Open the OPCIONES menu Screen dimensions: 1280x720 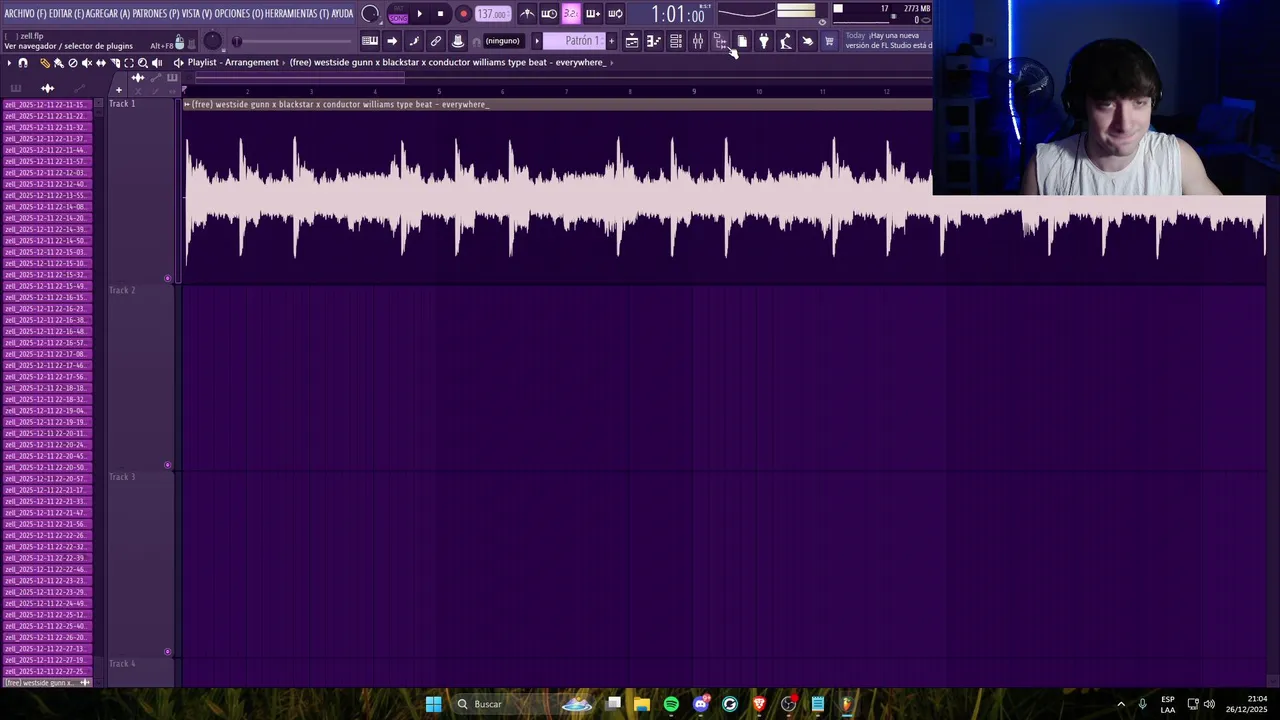click(x=239, y=13)
